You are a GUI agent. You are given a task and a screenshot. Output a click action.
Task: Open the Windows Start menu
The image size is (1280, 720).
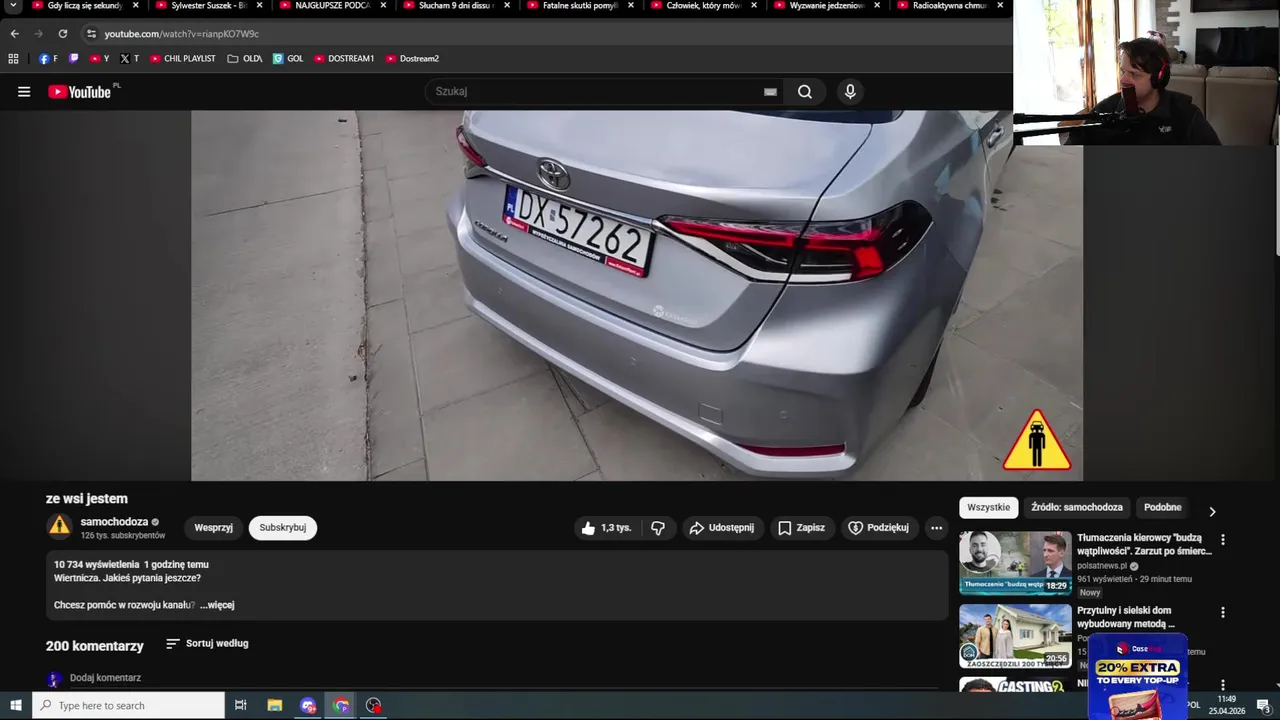(x=16, y=706)
